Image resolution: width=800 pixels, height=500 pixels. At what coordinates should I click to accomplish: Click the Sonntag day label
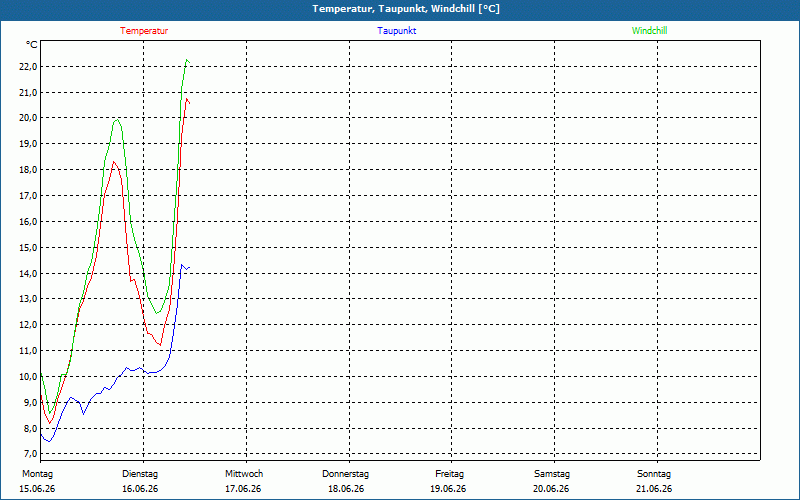[654, 474]
